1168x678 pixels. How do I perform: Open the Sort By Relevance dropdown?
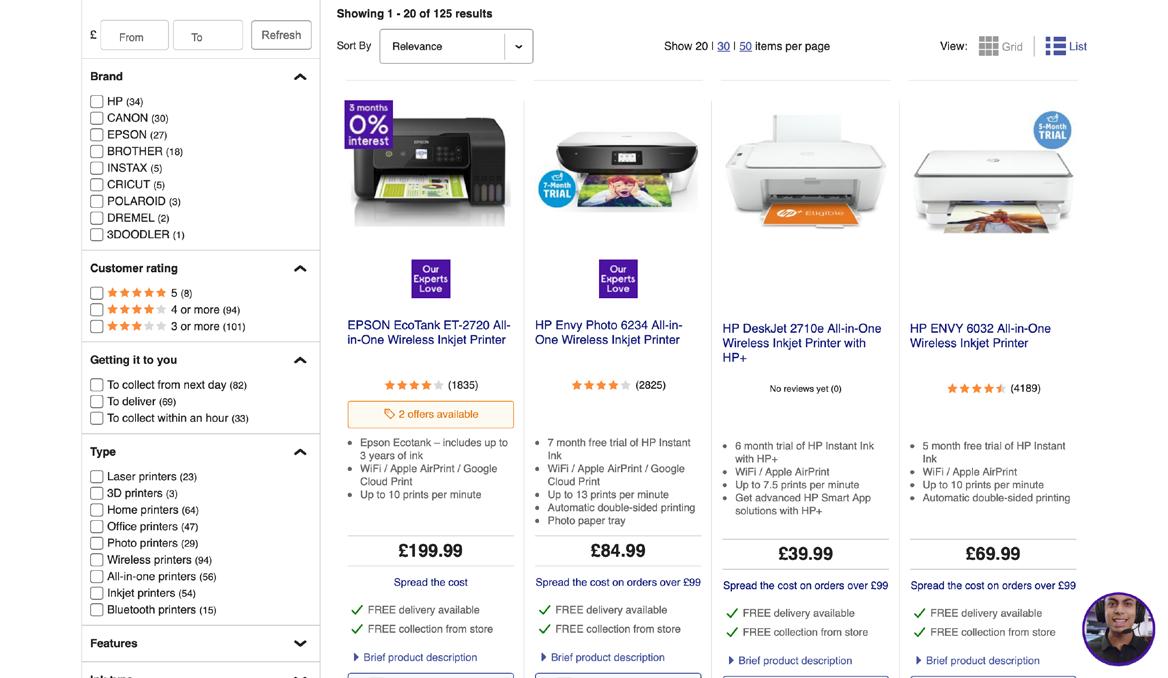pos(456,46)
